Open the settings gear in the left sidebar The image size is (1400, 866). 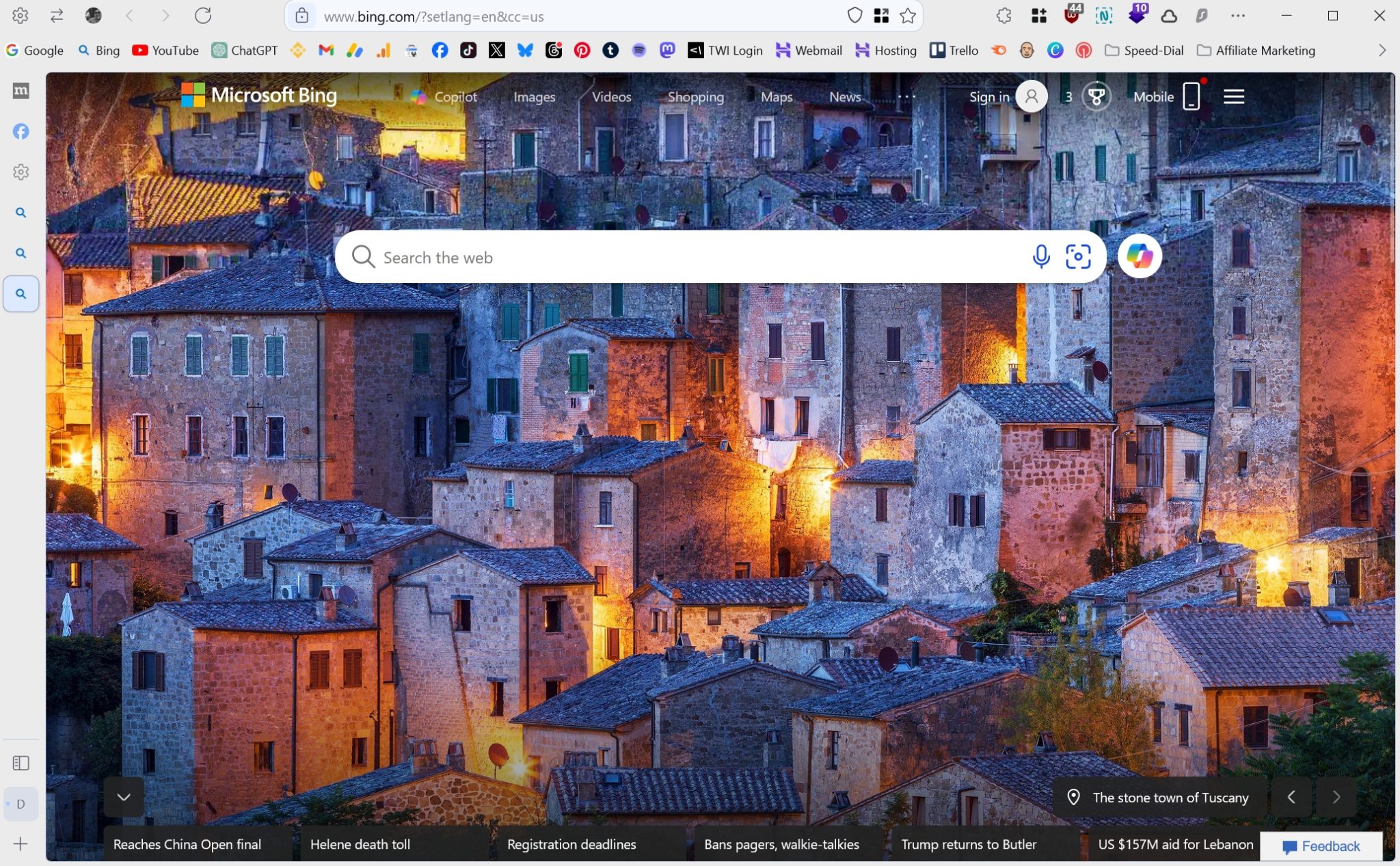21,172
